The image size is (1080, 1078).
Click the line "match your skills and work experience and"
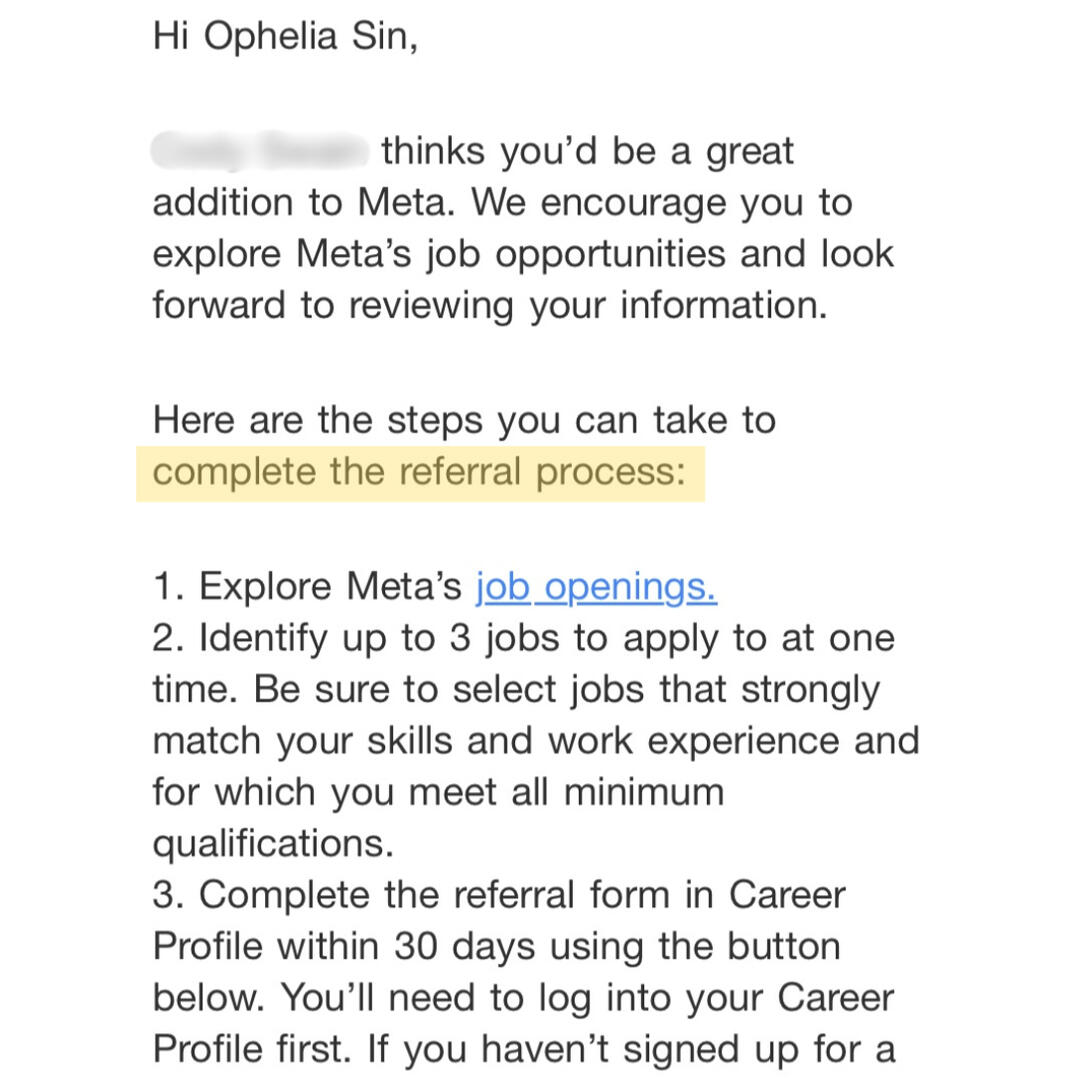pos(535,741)
